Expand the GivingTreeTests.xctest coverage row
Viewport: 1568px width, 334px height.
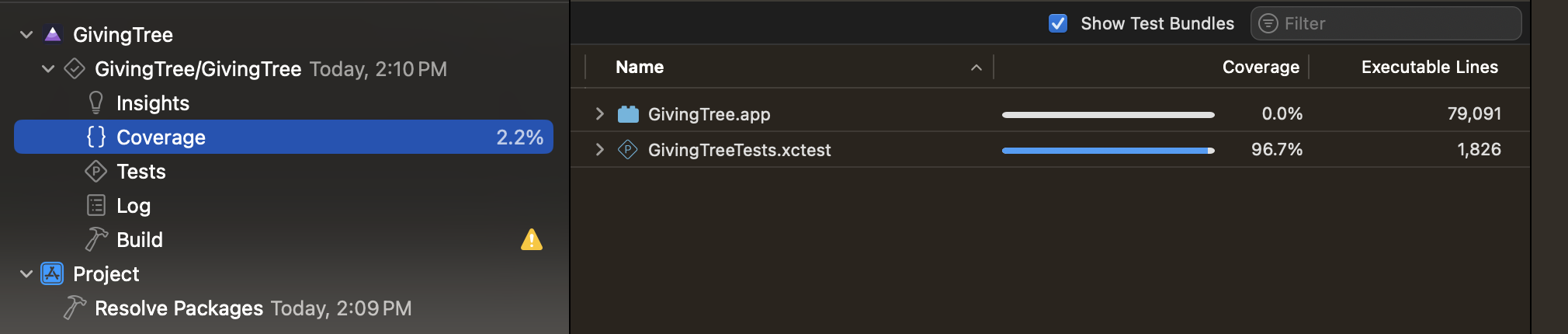coord(599,150)
